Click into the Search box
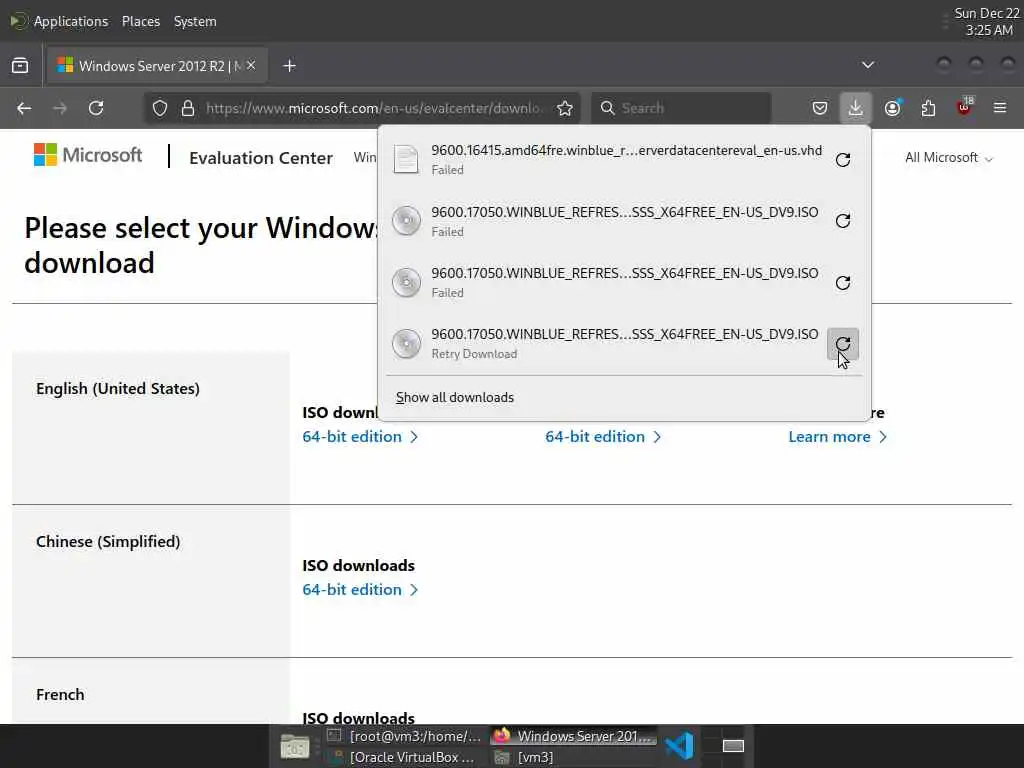The width and height of the screenshot is (1024, 768). [681, 108]
